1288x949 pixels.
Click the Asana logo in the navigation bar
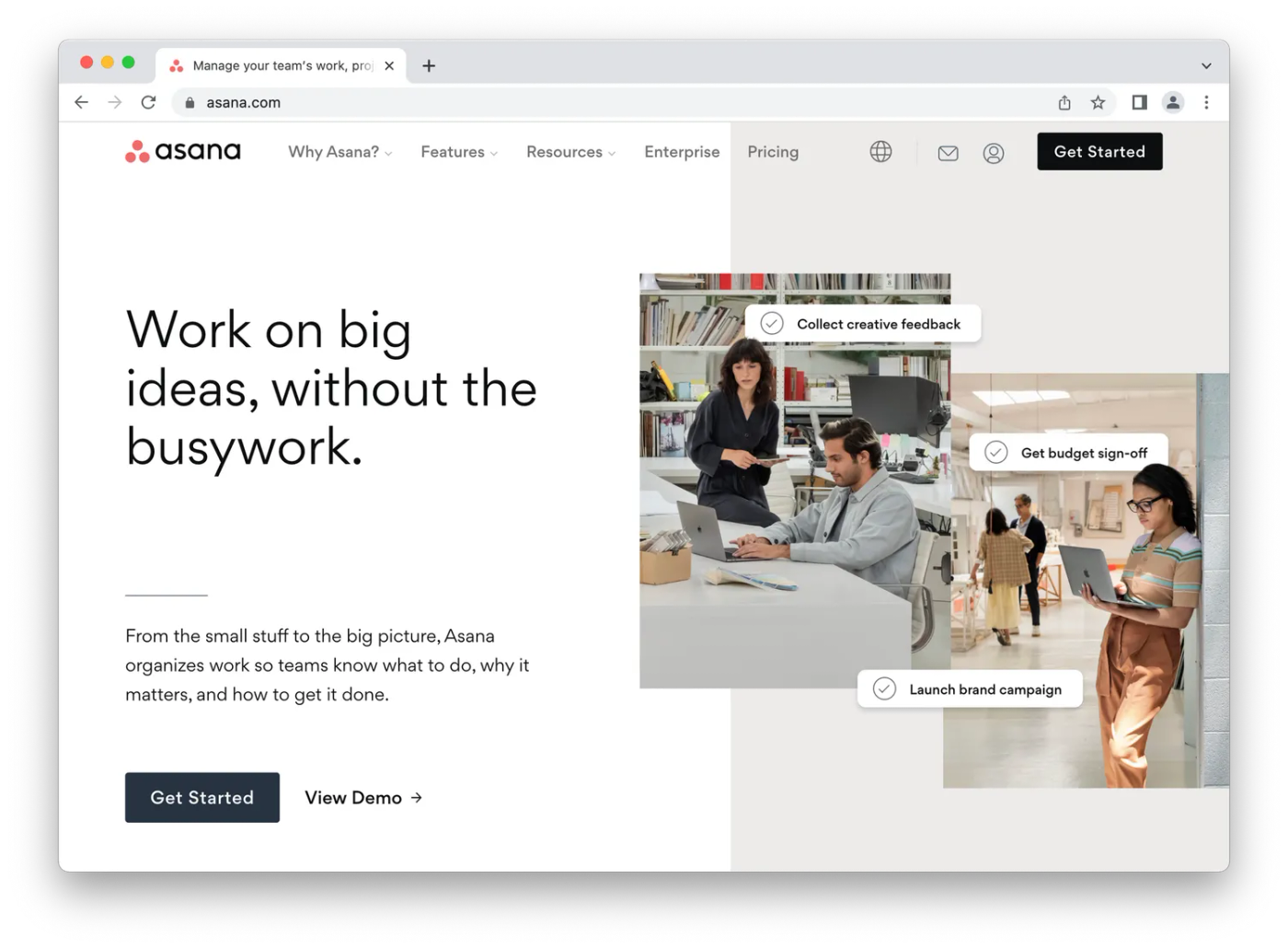(x=181, y=151)
